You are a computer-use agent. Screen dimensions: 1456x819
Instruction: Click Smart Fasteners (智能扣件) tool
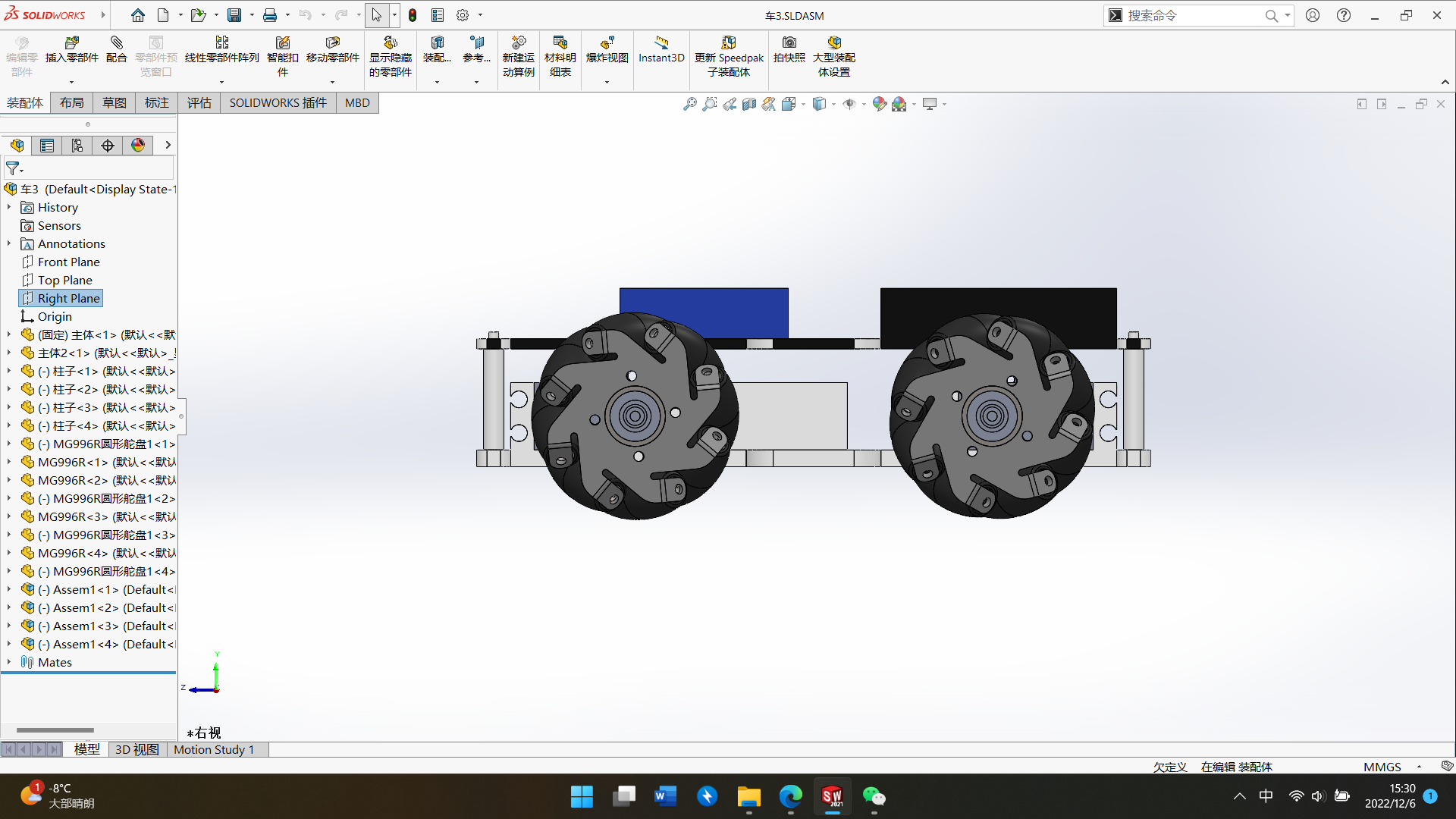click(283, 56)
